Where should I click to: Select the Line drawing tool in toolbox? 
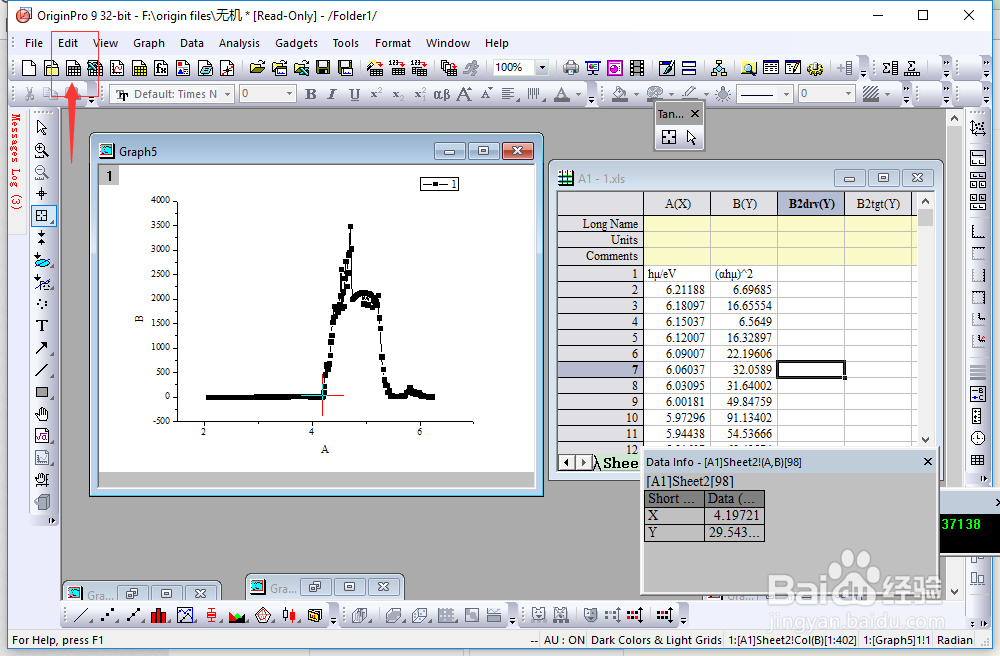42,370
